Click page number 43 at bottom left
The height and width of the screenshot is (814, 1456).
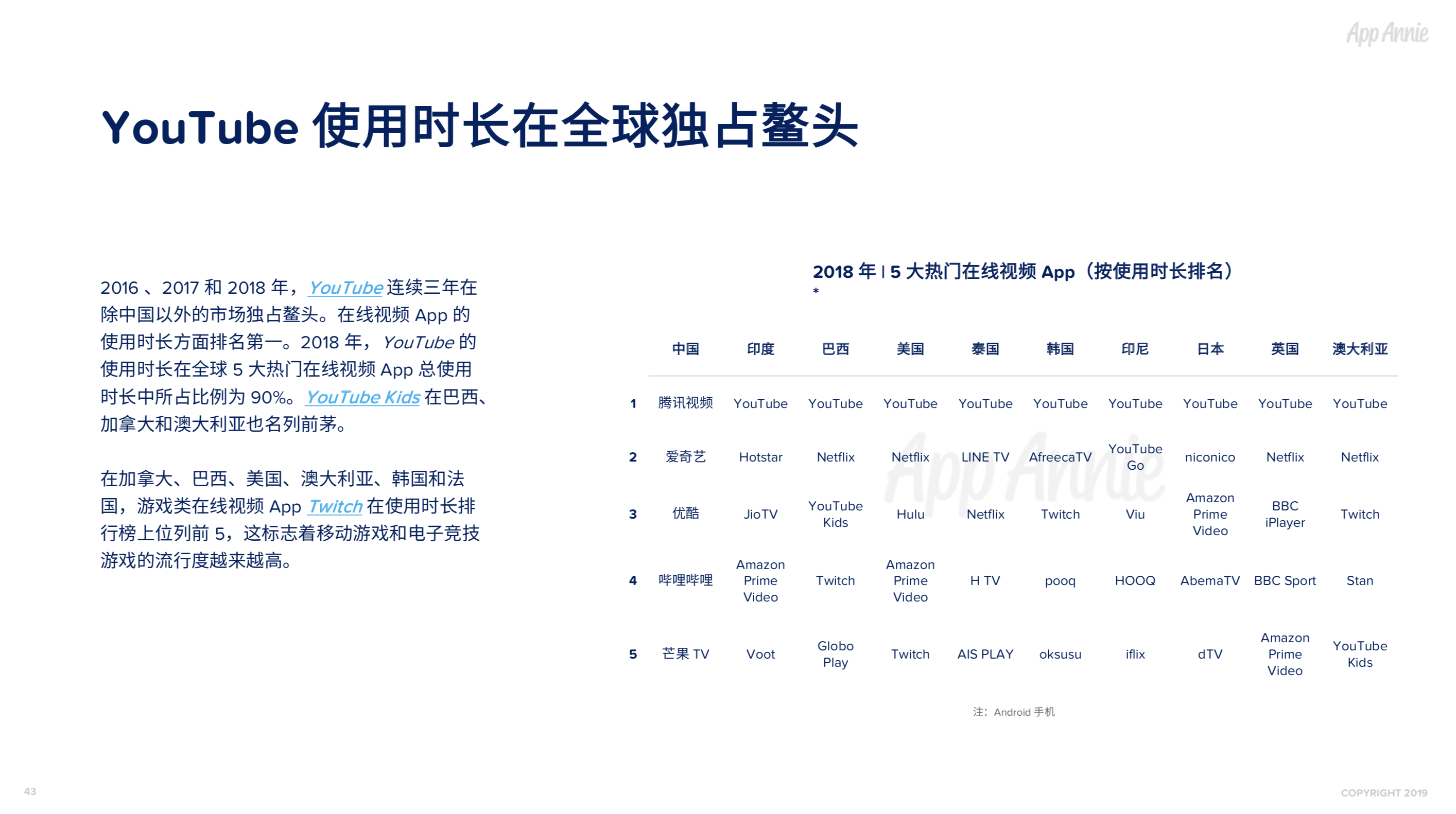coord(30,789)
